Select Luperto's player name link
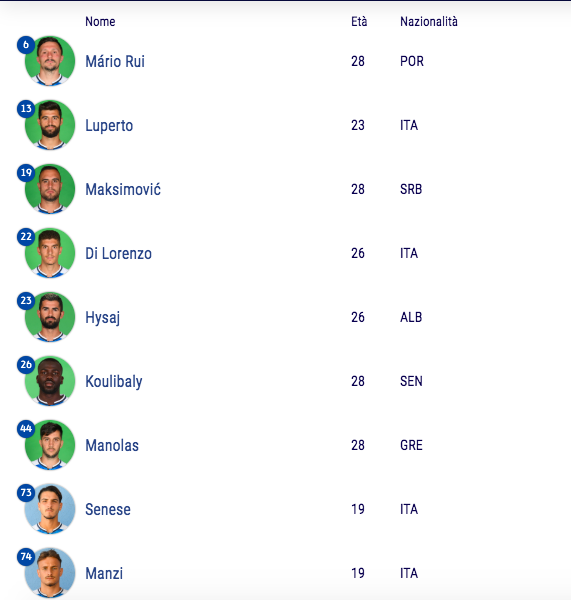The image size is (571, 600). click(109, 126)
